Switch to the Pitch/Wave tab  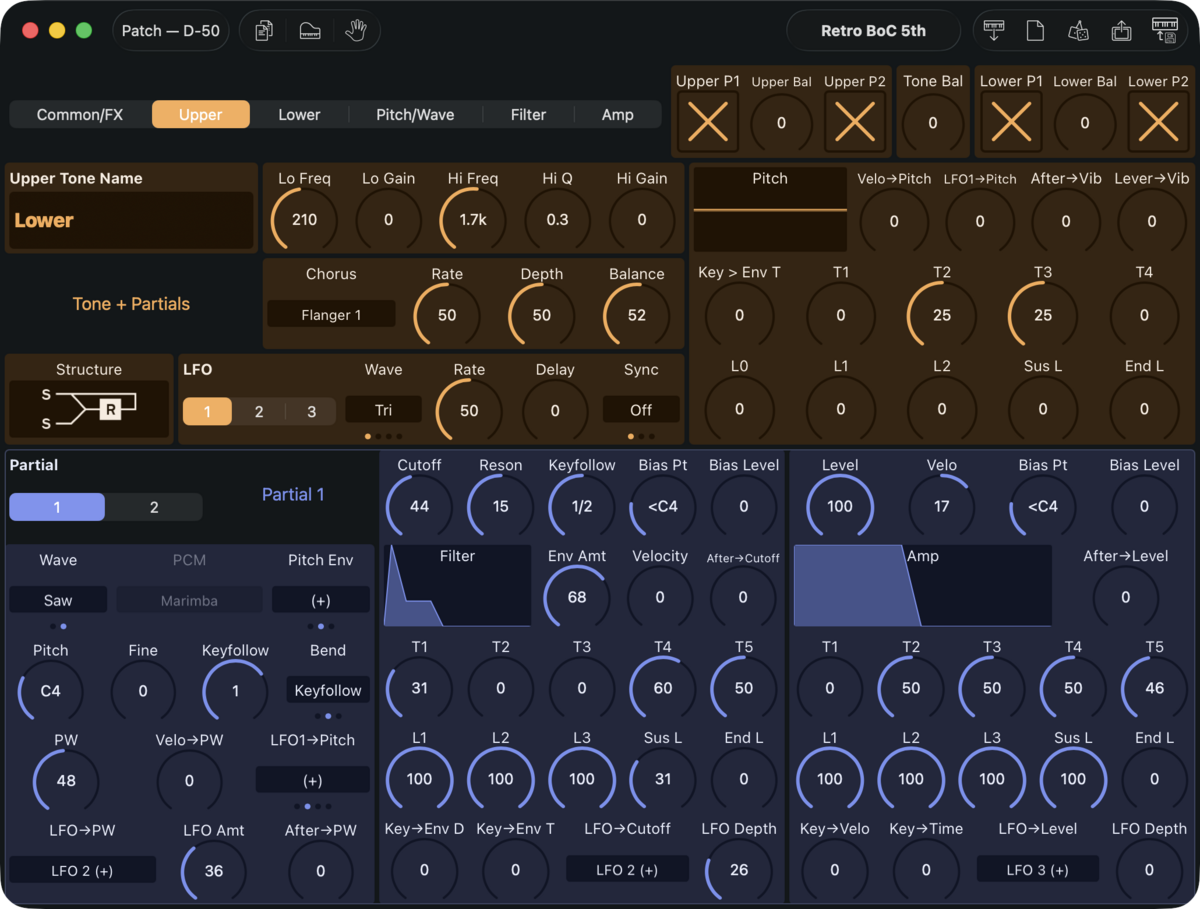[415, 114]
